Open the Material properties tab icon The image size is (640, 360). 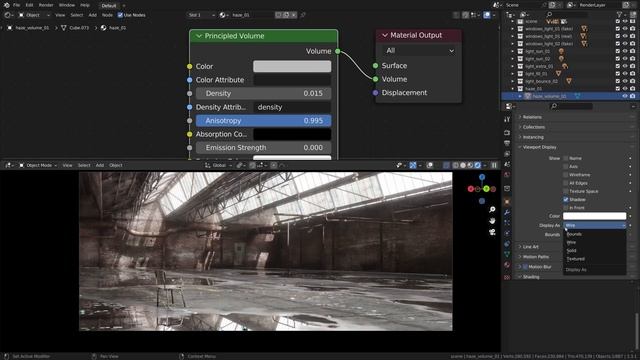(507, 265)
